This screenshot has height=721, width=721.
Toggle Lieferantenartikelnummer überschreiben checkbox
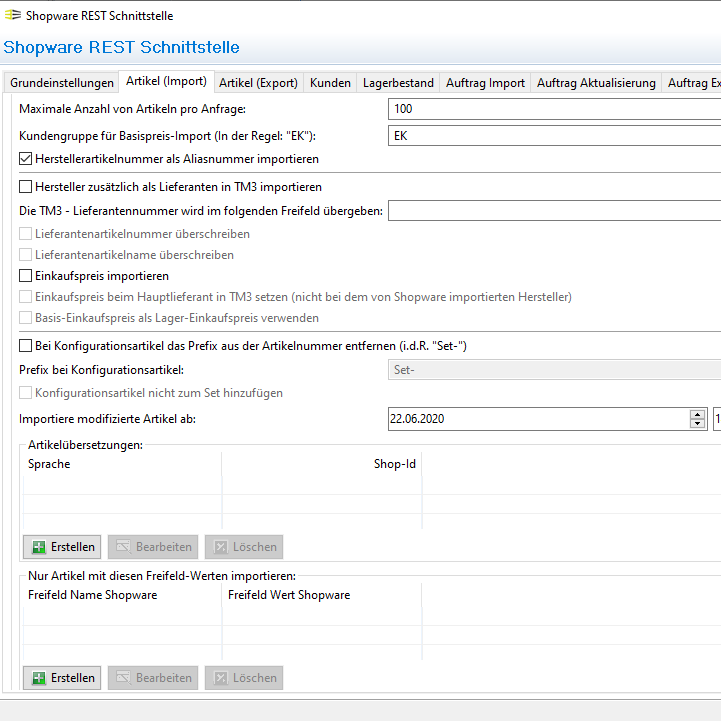(25, 234)
